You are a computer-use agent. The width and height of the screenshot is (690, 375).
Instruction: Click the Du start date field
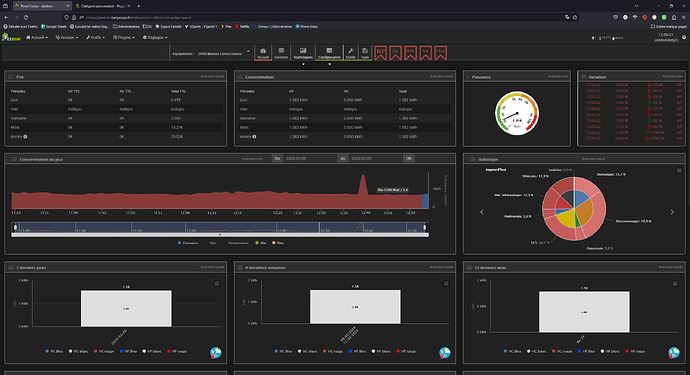(309, 158)
